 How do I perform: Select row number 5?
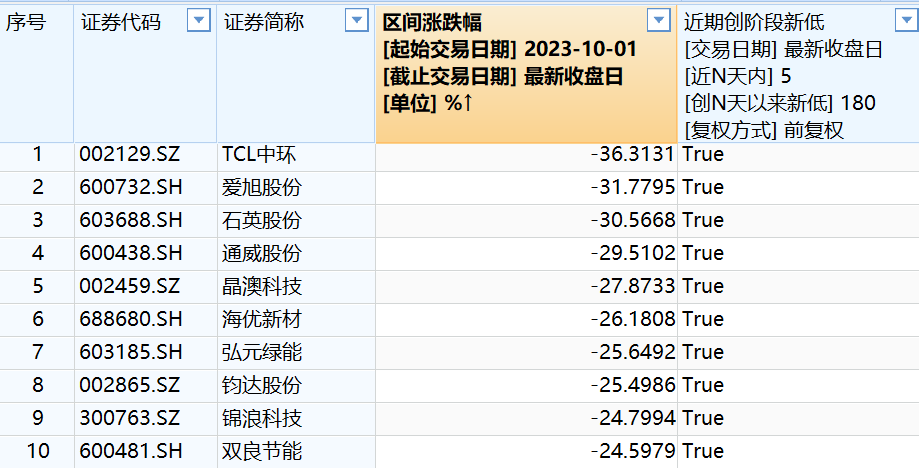[x=38, y=286]
